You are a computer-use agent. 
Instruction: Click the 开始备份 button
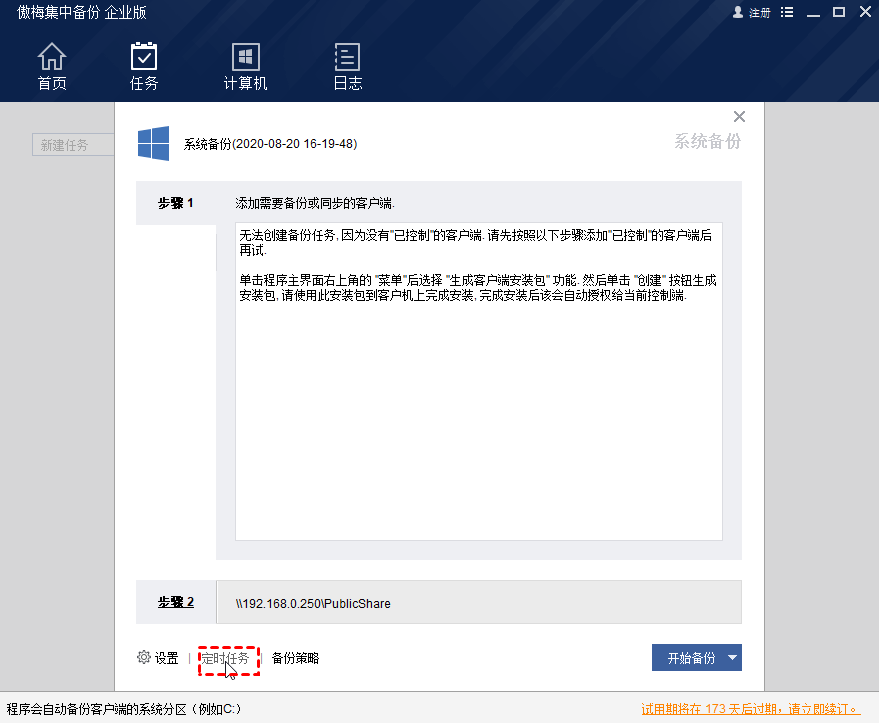click(686, 658)
